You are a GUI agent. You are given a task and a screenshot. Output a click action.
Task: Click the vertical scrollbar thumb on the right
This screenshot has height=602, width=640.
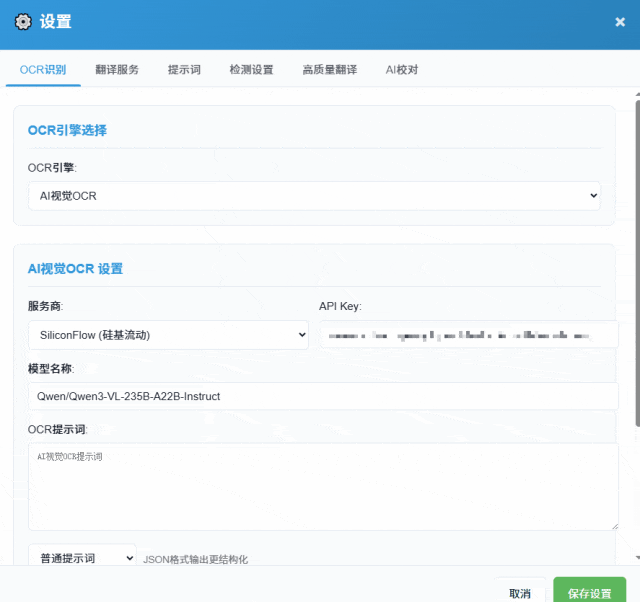(637, 260)
